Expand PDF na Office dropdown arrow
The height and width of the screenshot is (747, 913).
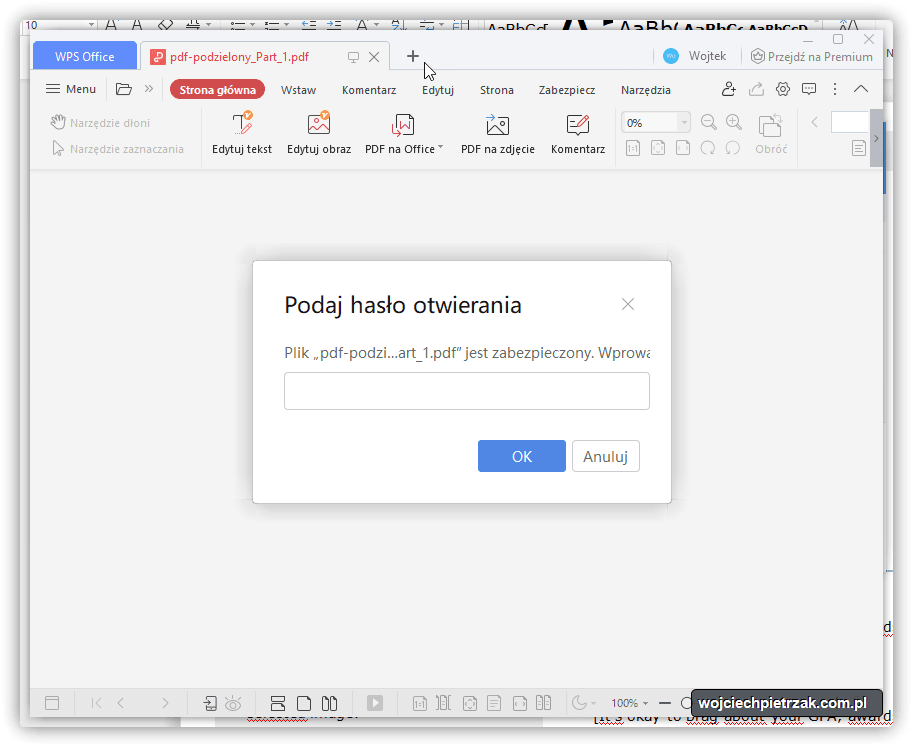click(x=440, y=147)
